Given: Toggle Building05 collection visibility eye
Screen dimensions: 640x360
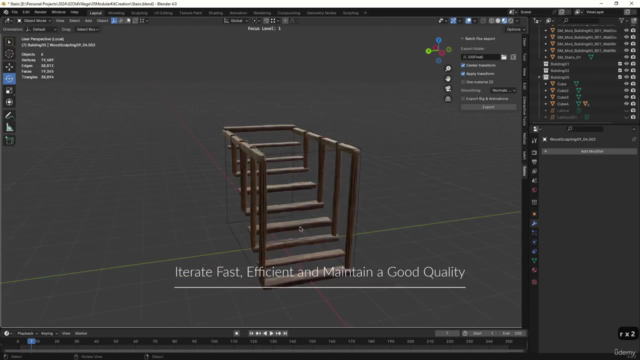Looking at the screenshot, I should click(627, 77).
